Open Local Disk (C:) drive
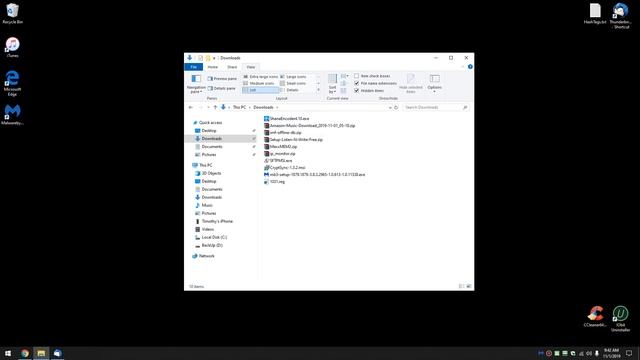The image size is (640, 360). click(214, 237)
